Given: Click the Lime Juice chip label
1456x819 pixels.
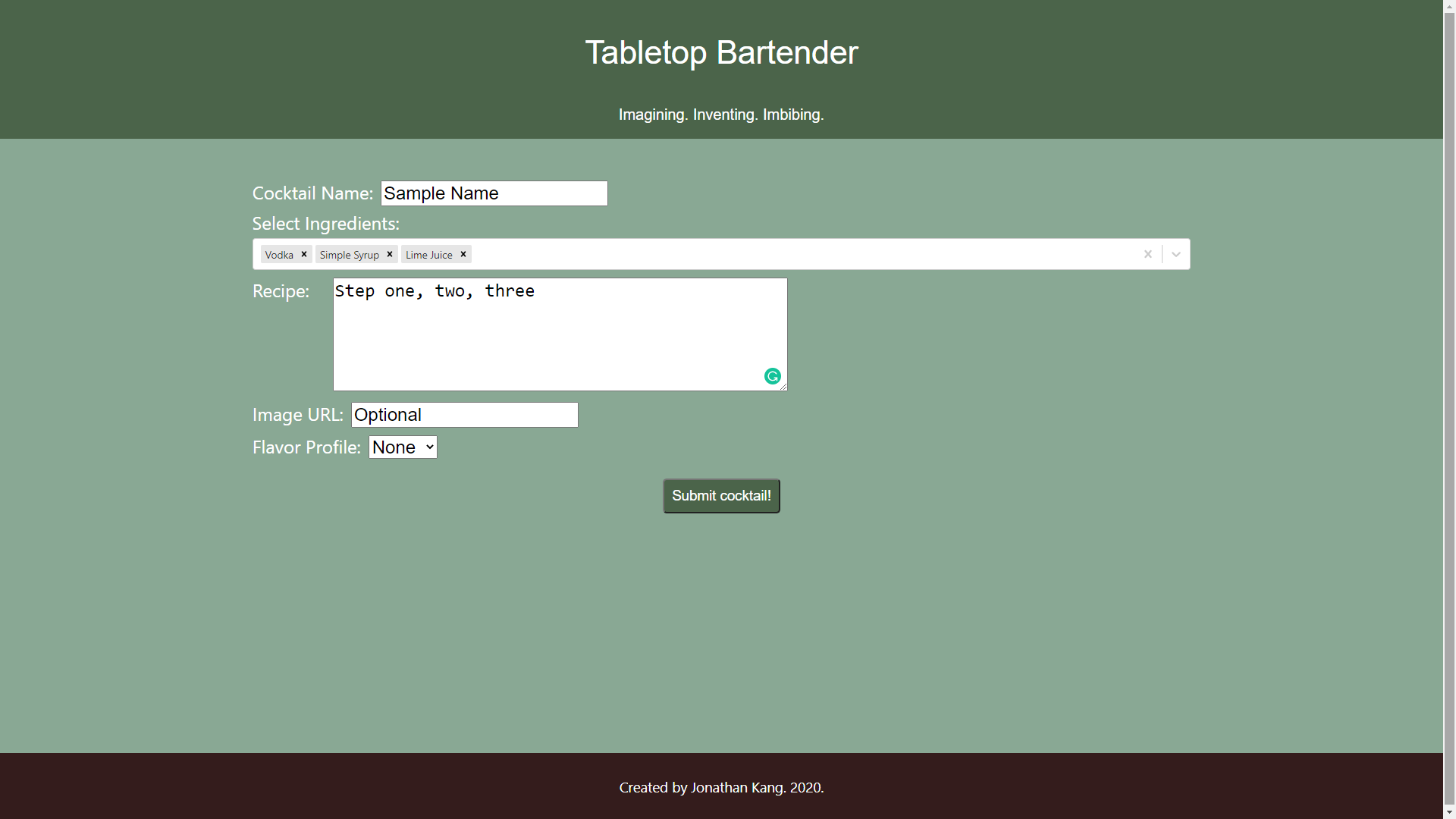Looking at the screenshot, I should pyautogui.click(x=428, y=254).
